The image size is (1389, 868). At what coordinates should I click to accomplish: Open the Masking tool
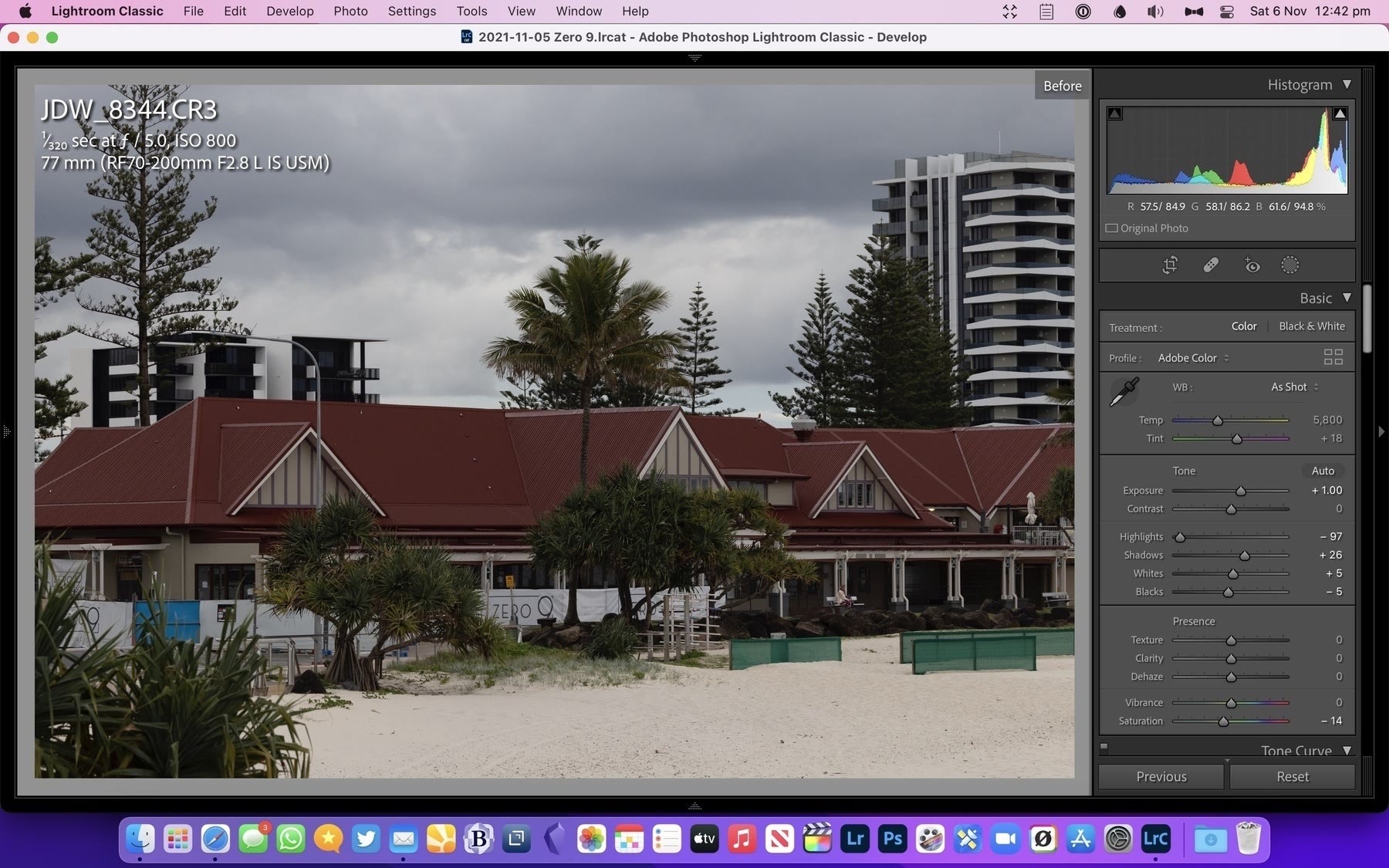(1289, 265)
